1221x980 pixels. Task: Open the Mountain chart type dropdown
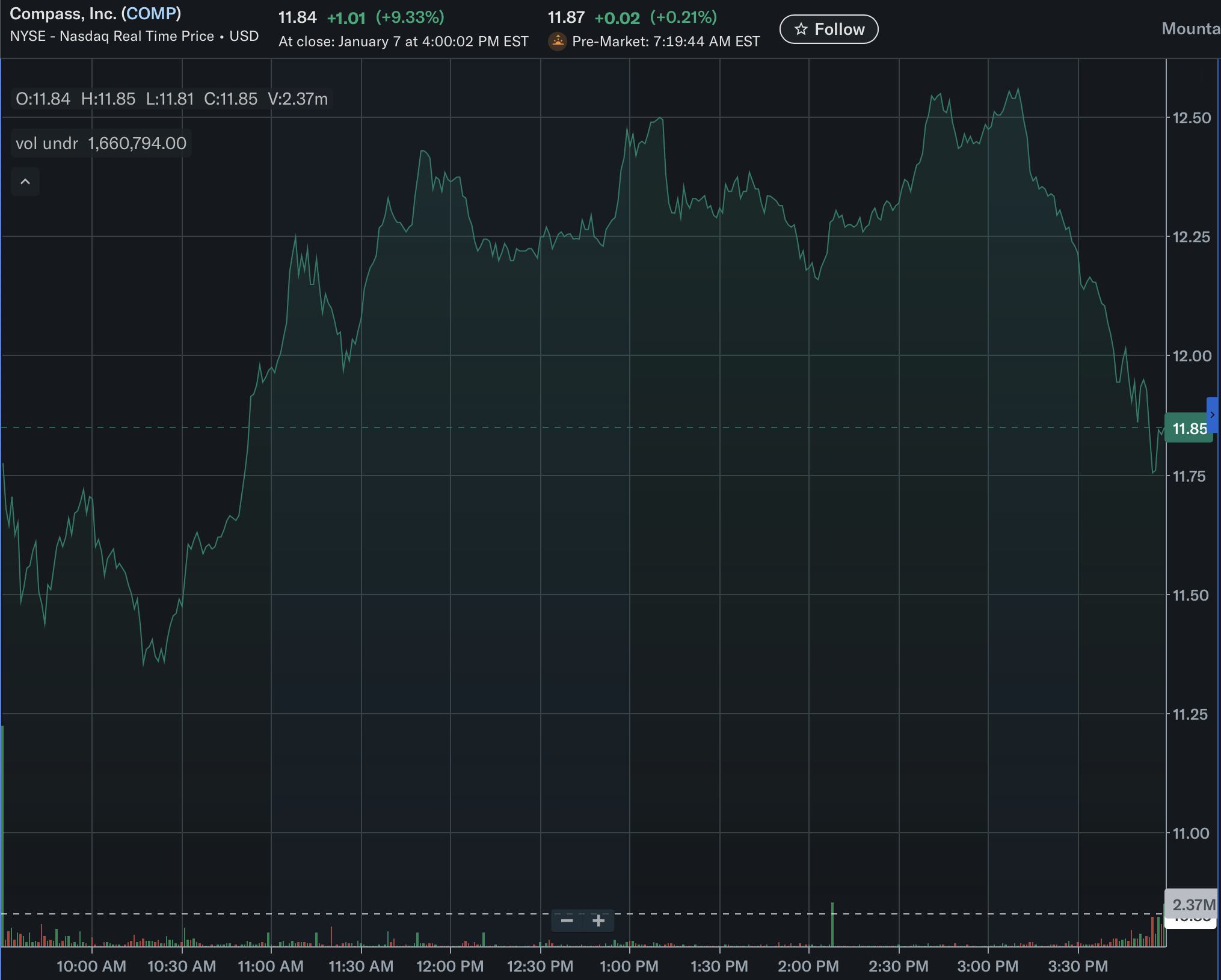[x=1191, y=28]
